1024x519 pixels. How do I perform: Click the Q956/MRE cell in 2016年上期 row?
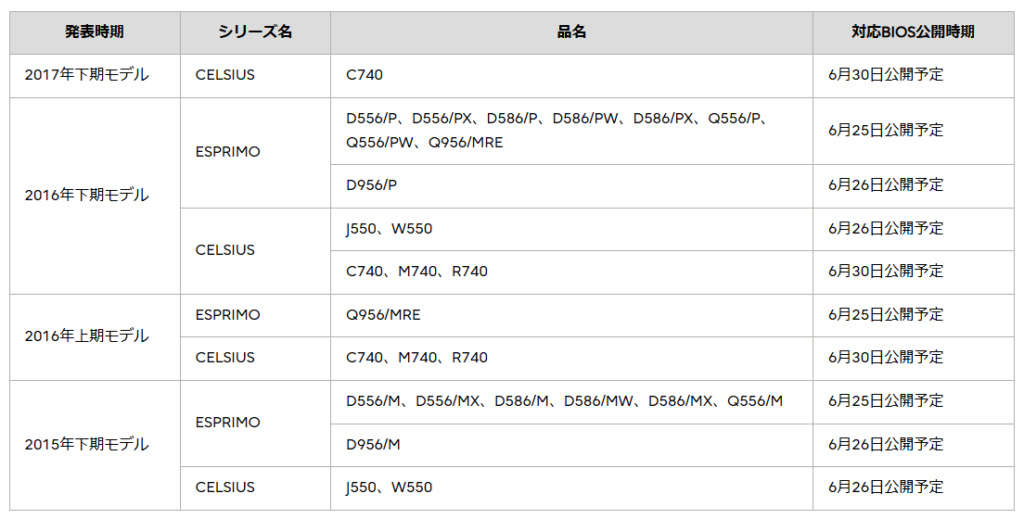(571, 315)
